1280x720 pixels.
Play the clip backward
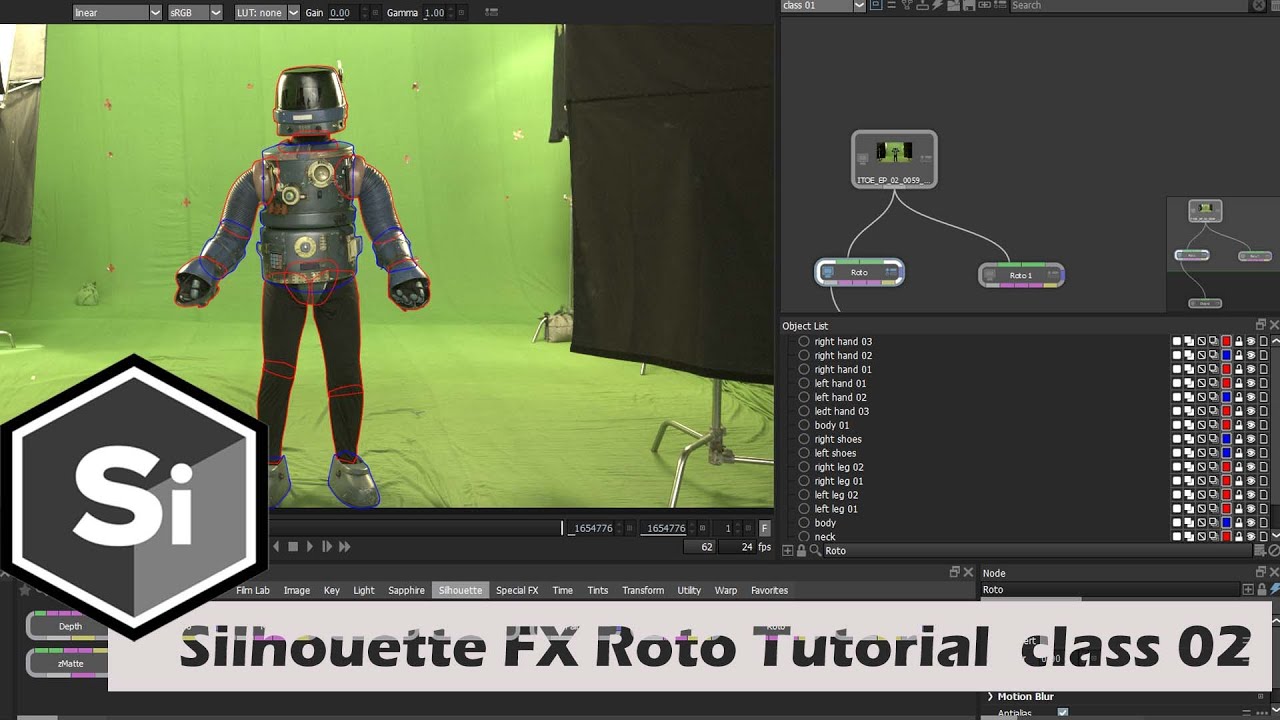(277, 546)
